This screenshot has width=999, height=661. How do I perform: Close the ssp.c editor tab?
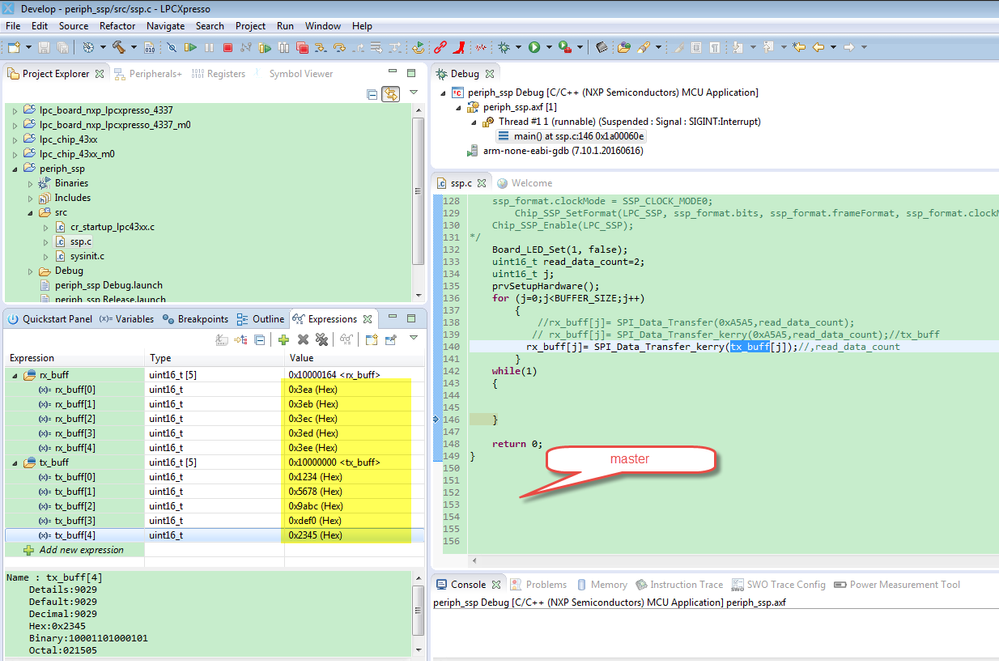point(482,184)
